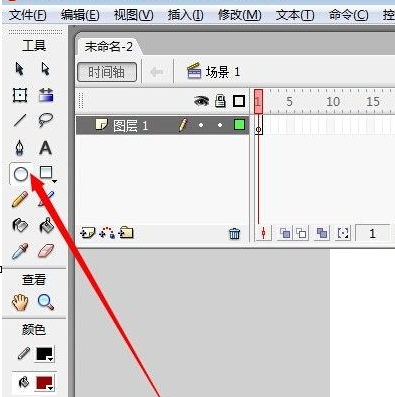Viewport: 395px width, 397px height.
Task: Click the Edit Multiple Frames icon
Action: click(x=322, y=233)
